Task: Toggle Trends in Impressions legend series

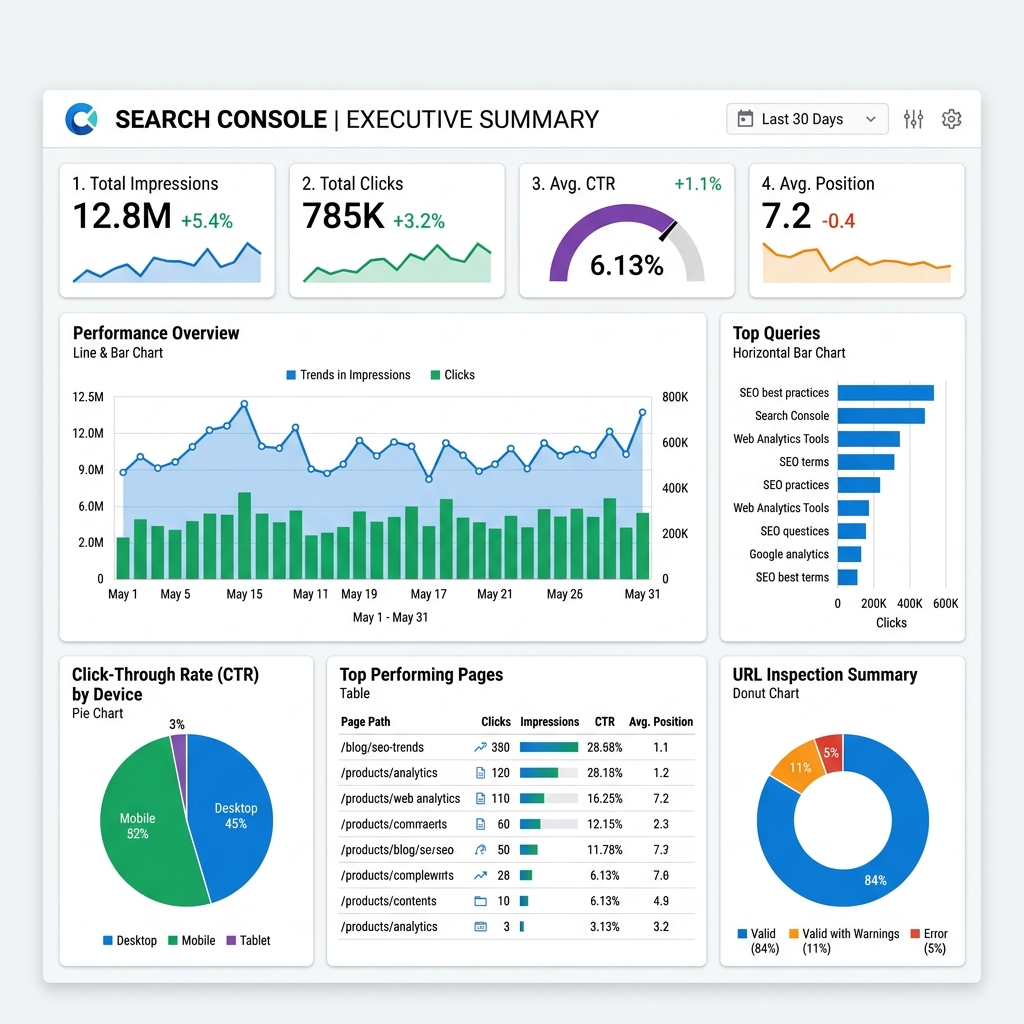Action: tap(349, 375)
